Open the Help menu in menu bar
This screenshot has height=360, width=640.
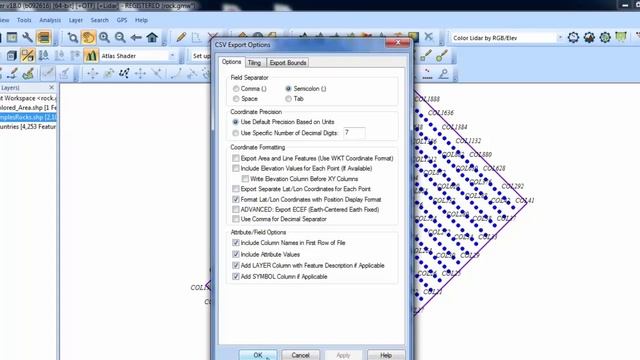[141, 20]
